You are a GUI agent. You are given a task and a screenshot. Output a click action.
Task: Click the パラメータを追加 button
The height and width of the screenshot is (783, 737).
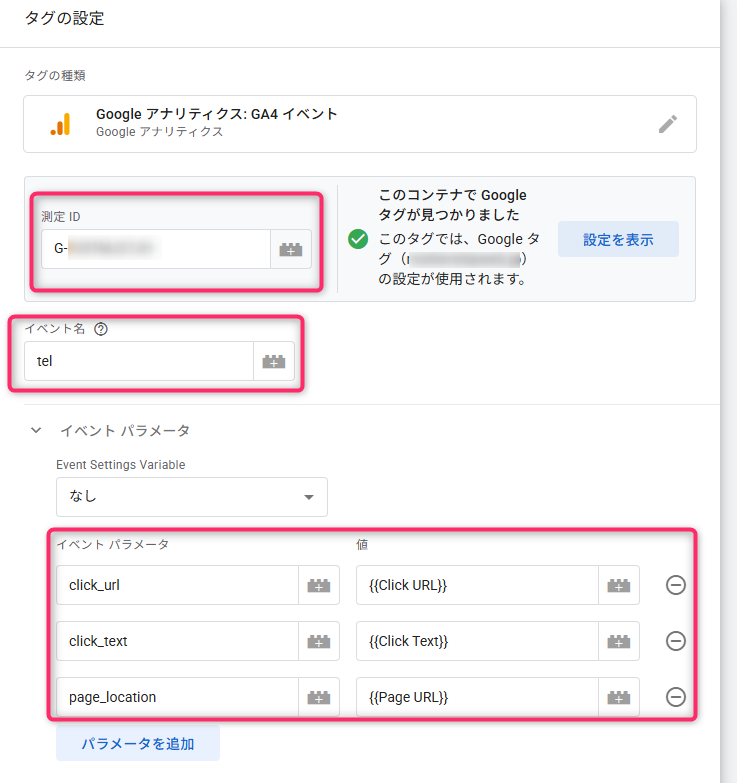coord(137,744)
